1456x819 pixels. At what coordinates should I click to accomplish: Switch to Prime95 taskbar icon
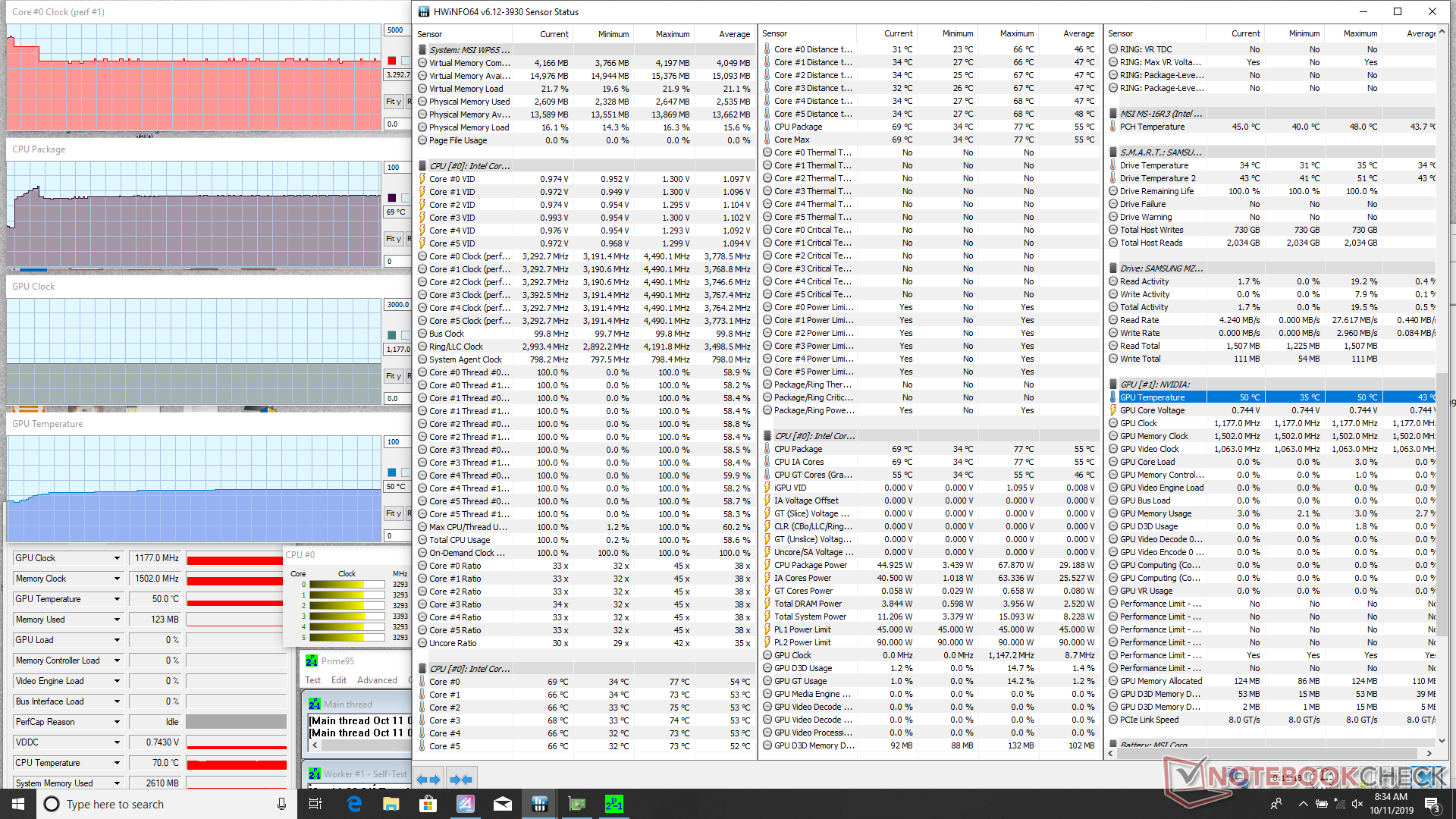[x=613, y=804]
